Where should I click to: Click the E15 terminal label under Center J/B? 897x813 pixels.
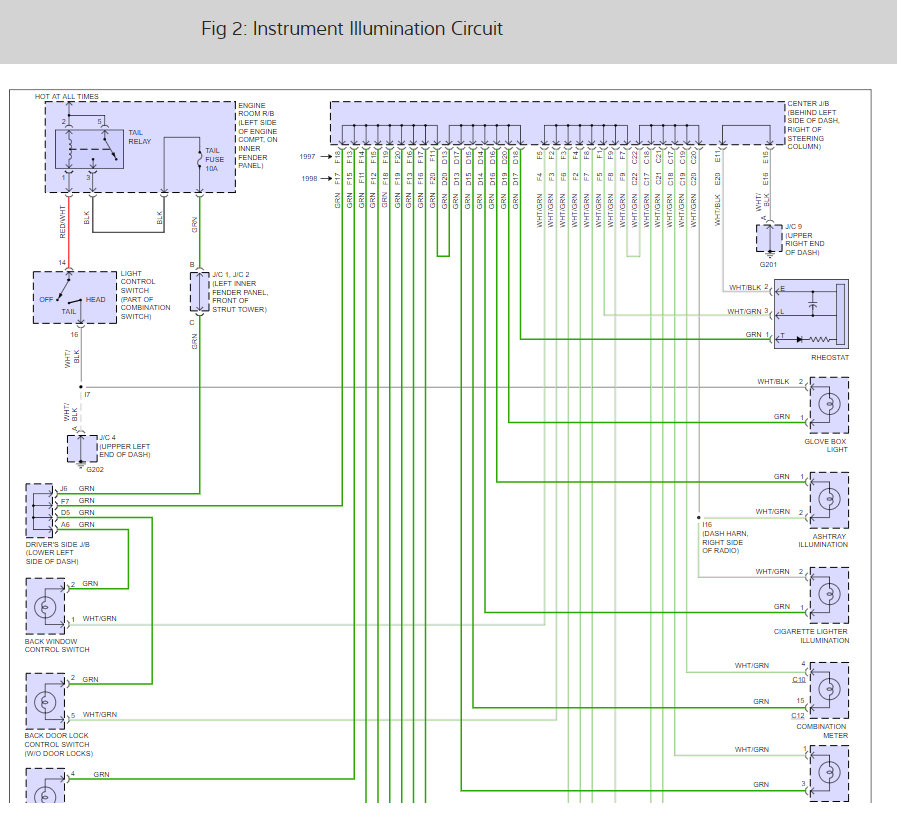765,156
